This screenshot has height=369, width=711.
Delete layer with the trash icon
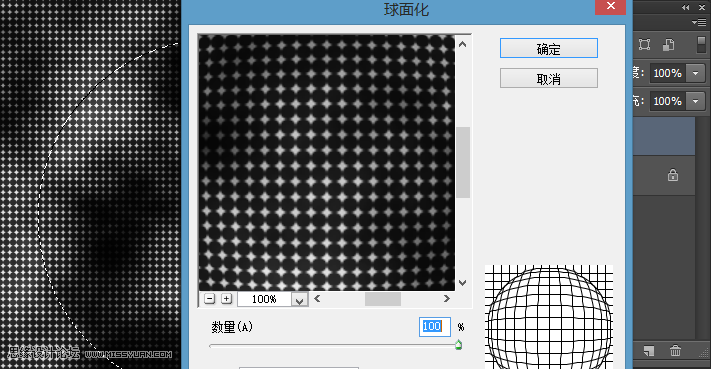click(x=675, y=350)
